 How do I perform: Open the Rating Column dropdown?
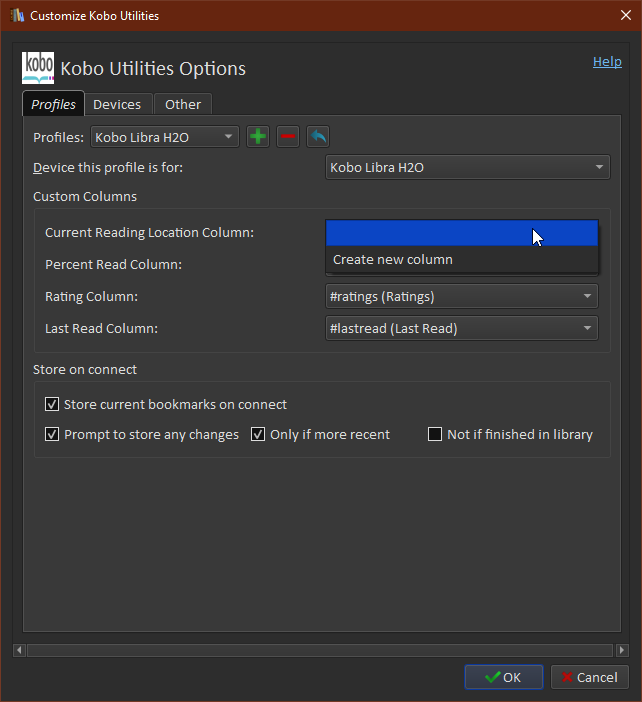462,296
